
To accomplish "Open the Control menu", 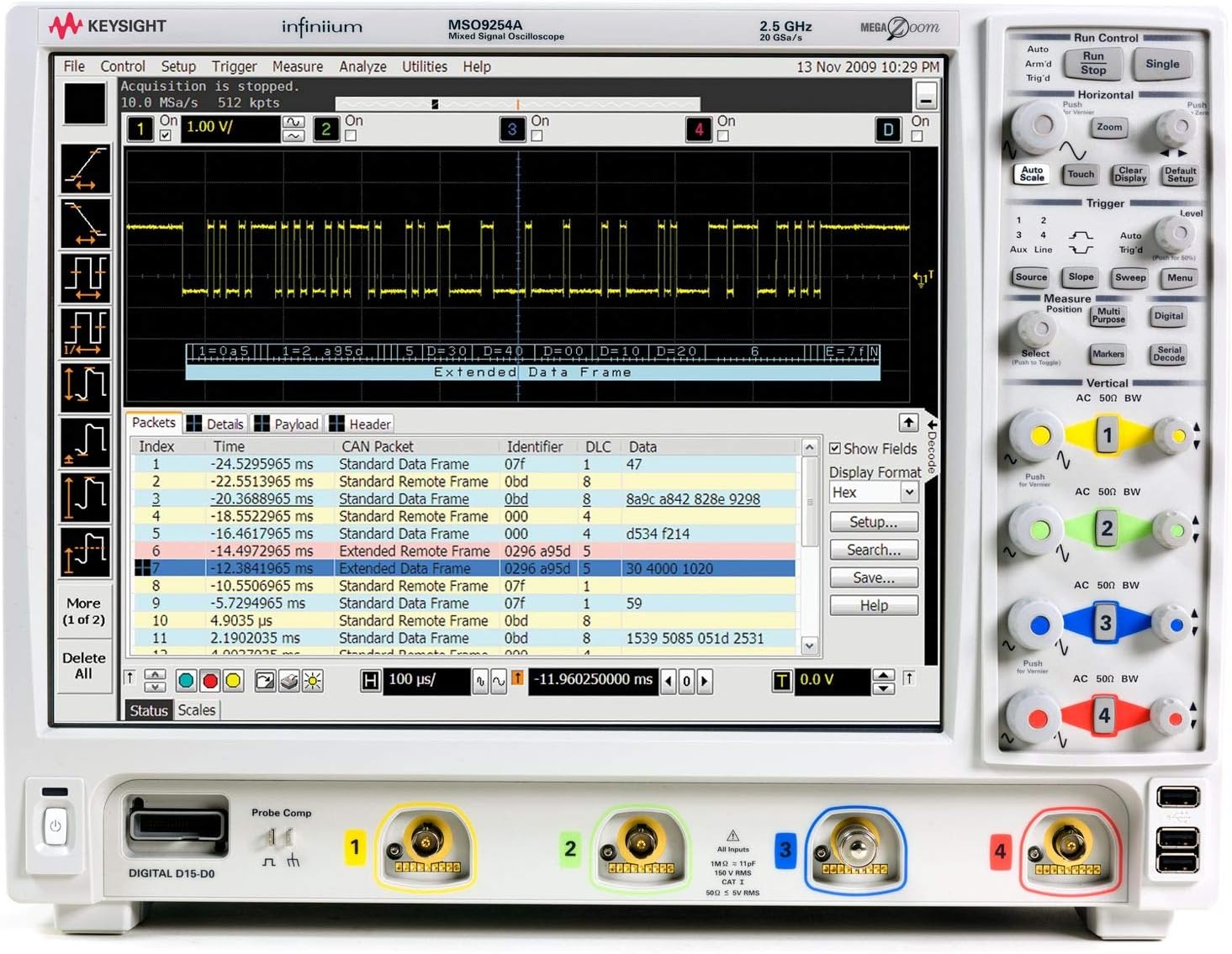I will 123,66.
